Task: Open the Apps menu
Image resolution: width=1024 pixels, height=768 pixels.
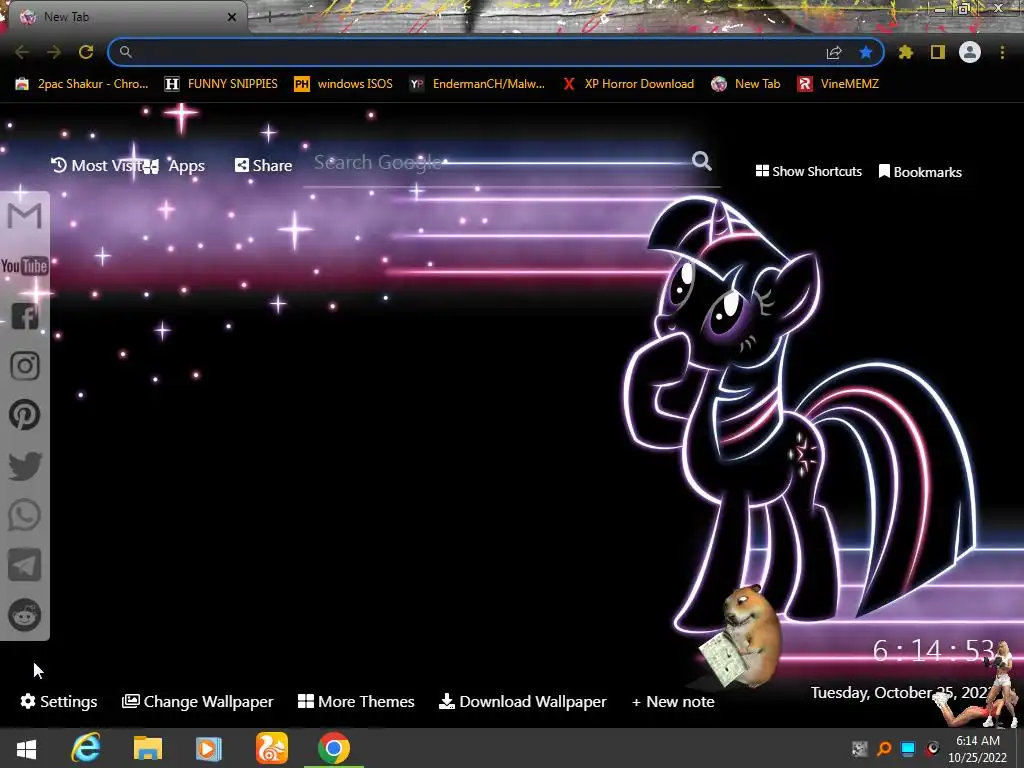Action: pos(174,166)
